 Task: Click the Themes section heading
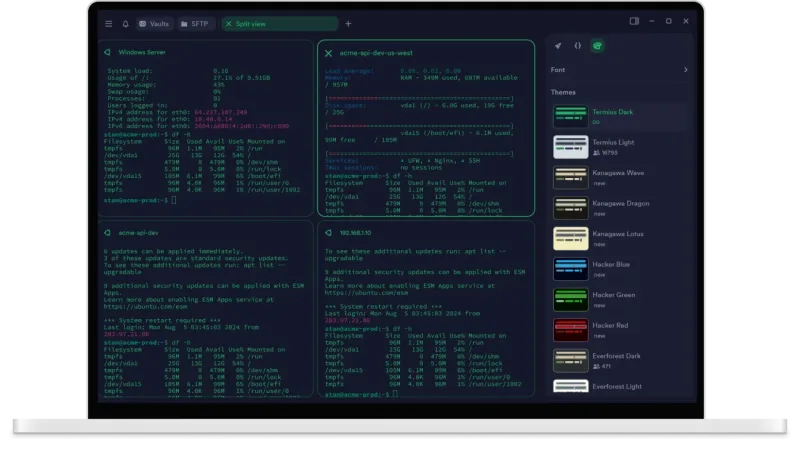(x=563, y=92)
